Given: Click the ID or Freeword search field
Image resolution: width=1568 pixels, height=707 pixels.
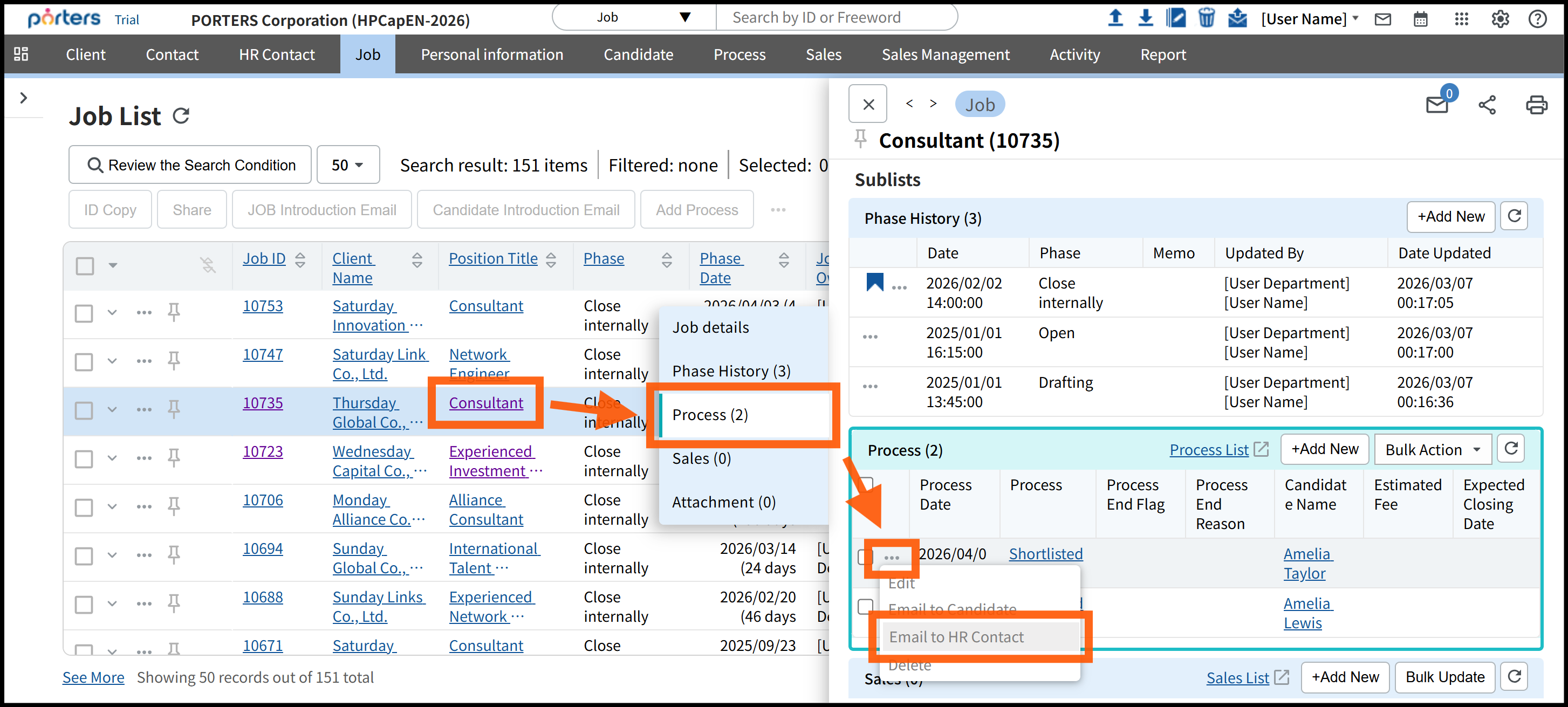Looking at the screenshot, I should 834,17.
